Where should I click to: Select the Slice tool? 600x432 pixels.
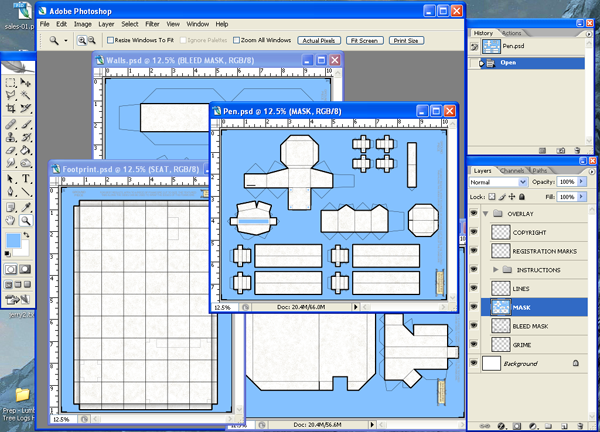(x=25, y=108)
